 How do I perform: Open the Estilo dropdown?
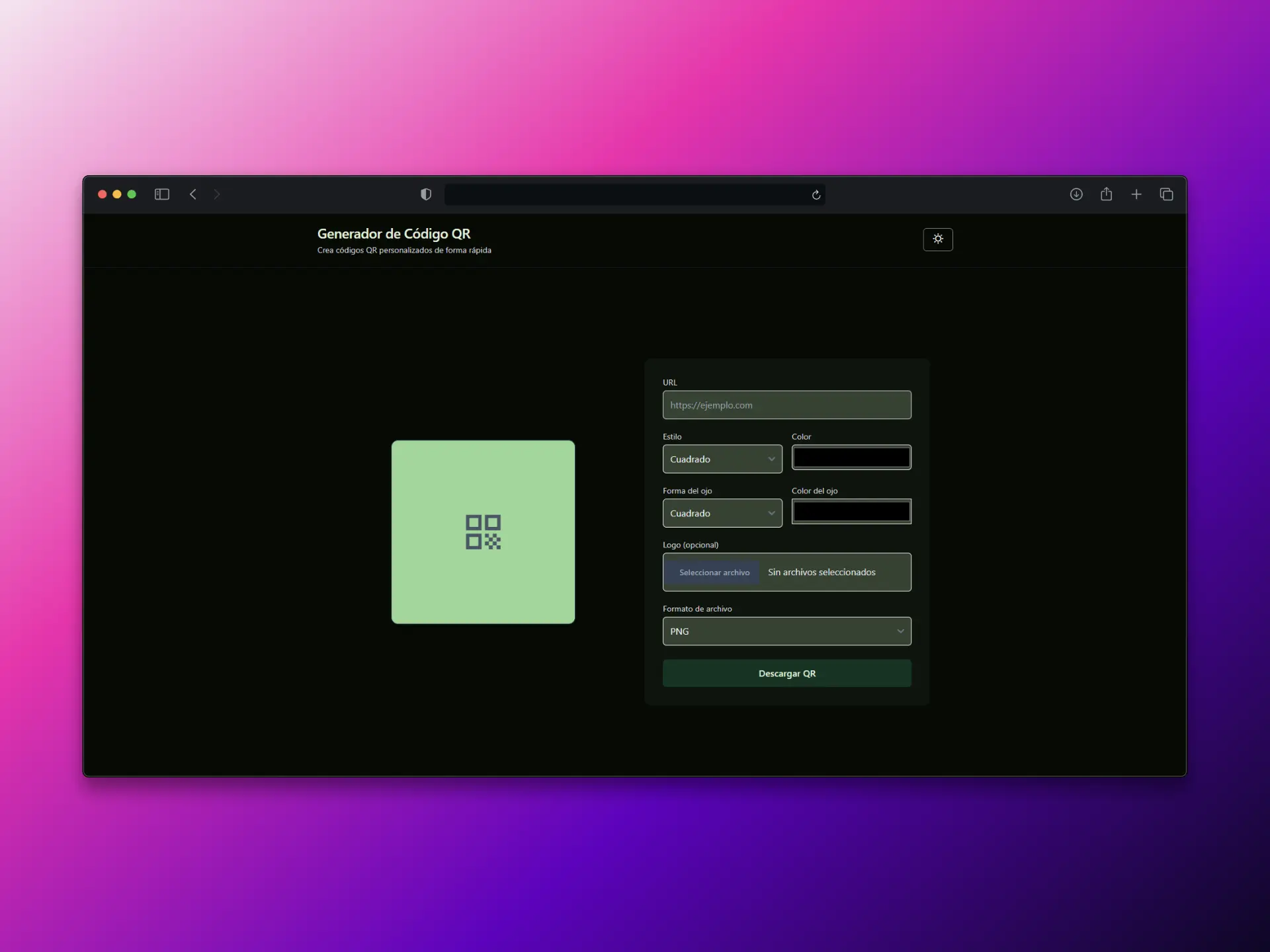click(x=722, y=459)
